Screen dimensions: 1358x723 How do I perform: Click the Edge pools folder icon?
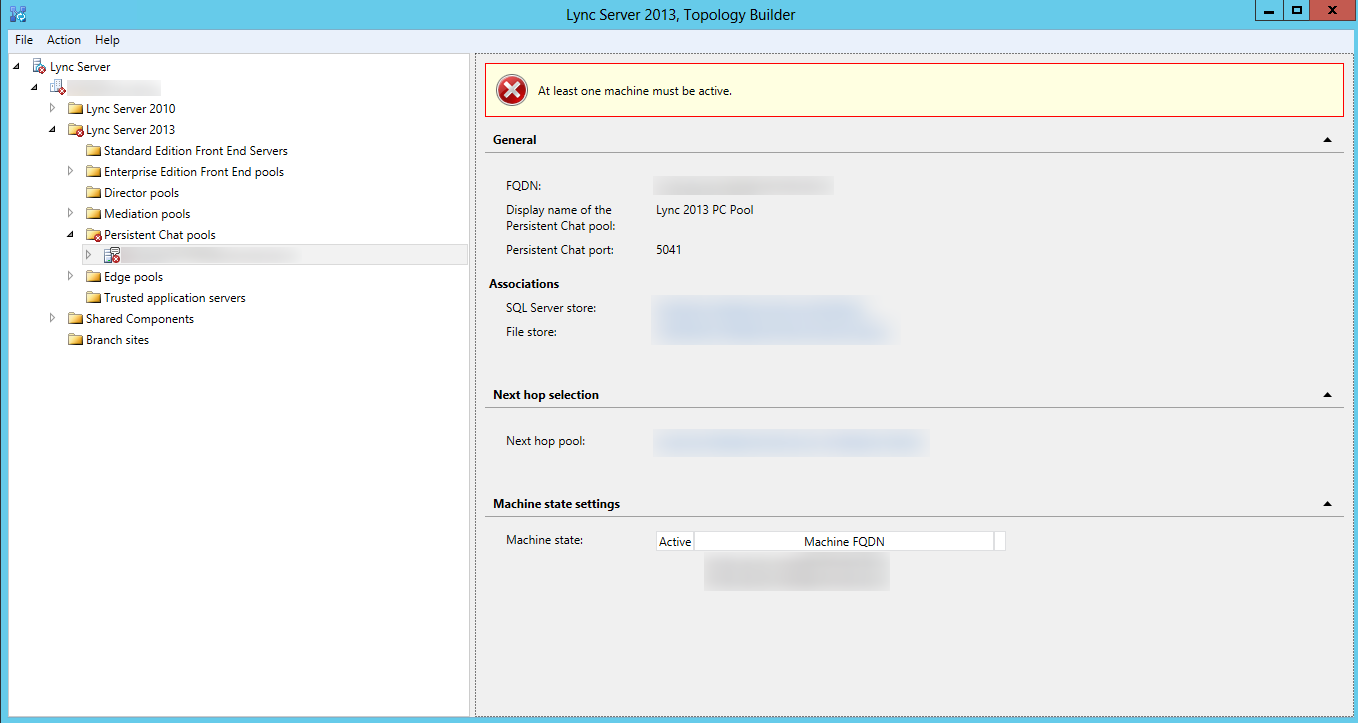pos(93,277)
